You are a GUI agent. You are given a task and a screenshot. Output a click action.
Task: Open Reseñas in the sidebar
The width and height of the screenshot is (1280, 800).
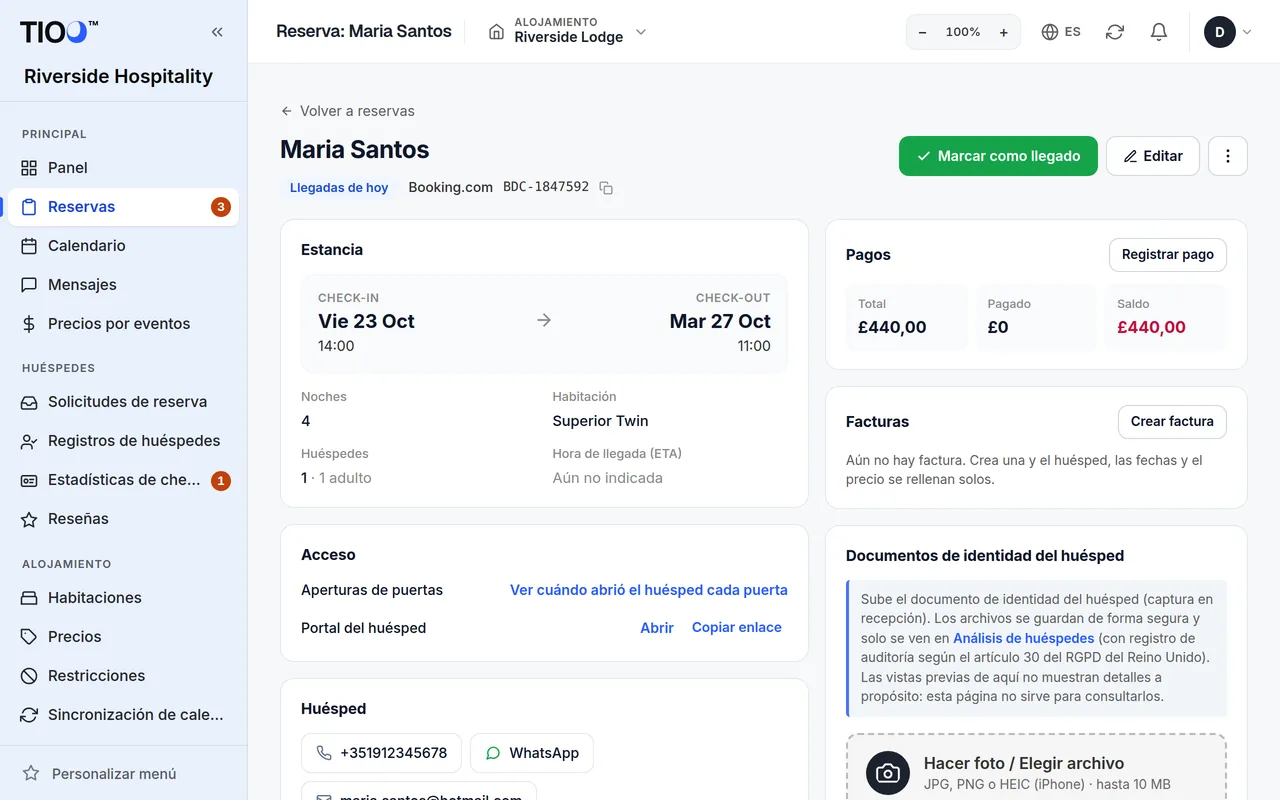123,519
